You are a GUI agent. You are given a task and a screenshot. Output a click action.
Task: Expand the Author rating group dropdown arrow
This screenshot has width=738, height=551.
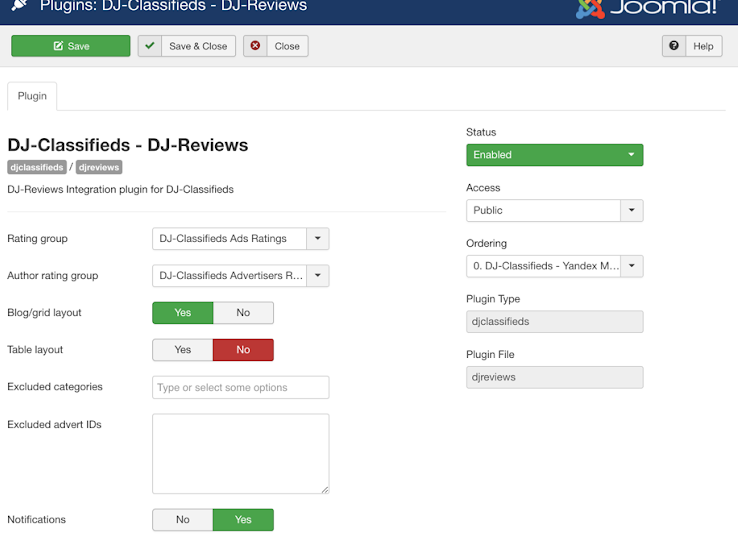click(x=318, y=276)
